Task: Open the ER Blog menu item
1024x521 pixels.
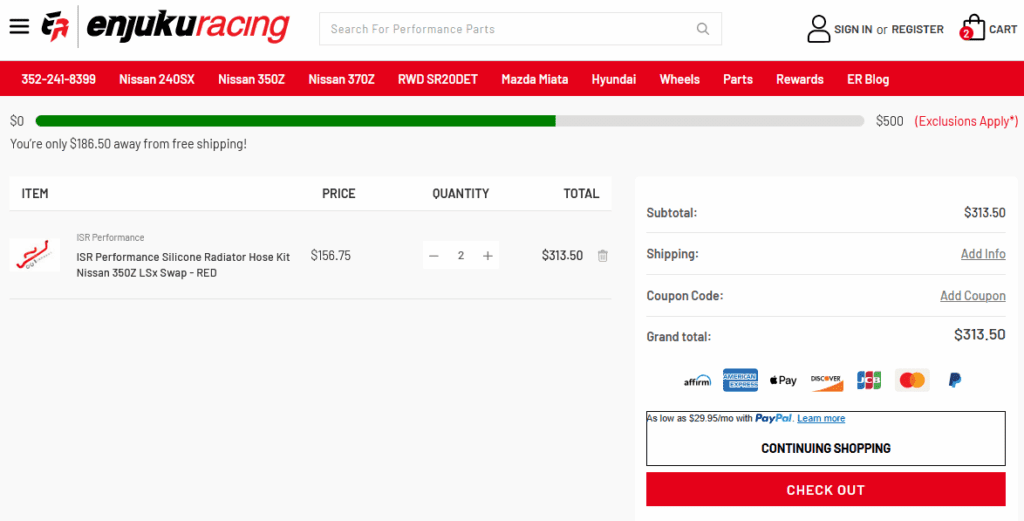Action: pos(868,80)
